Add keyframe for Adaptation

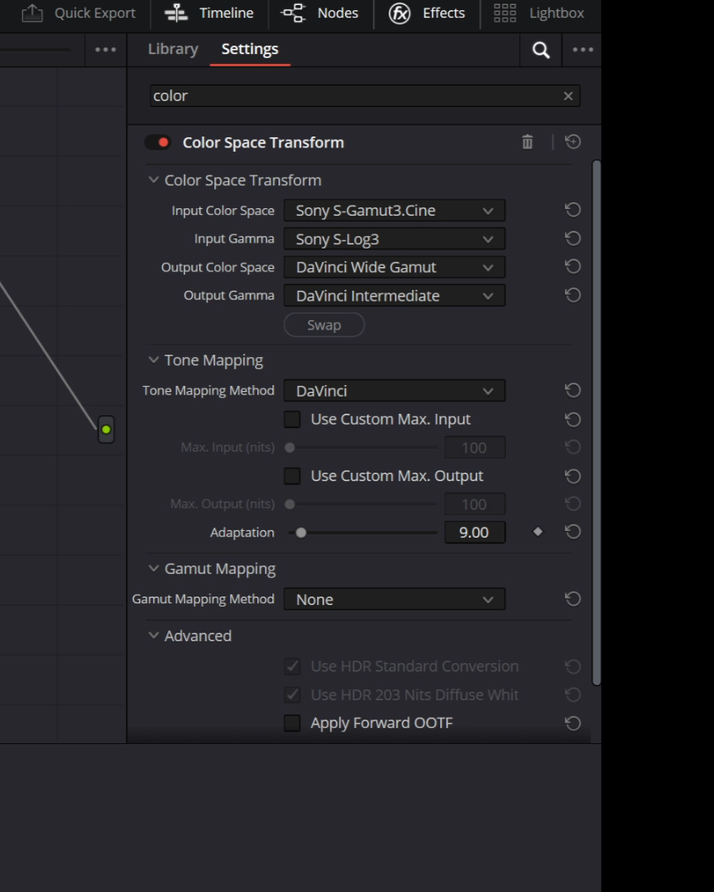[538, 532]
